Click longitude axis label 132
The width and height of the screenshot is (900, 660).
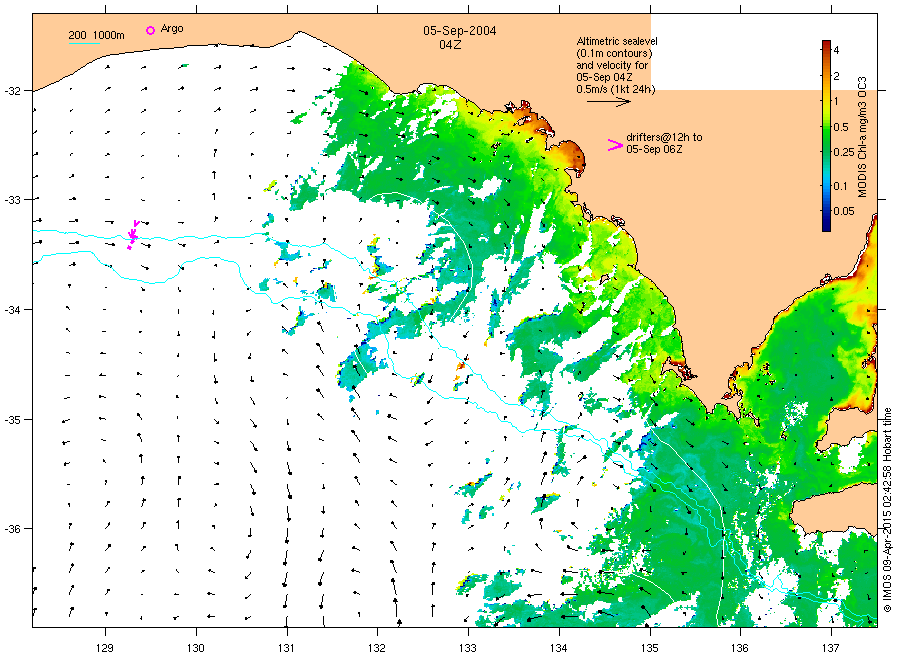click(x=377, y=648)
